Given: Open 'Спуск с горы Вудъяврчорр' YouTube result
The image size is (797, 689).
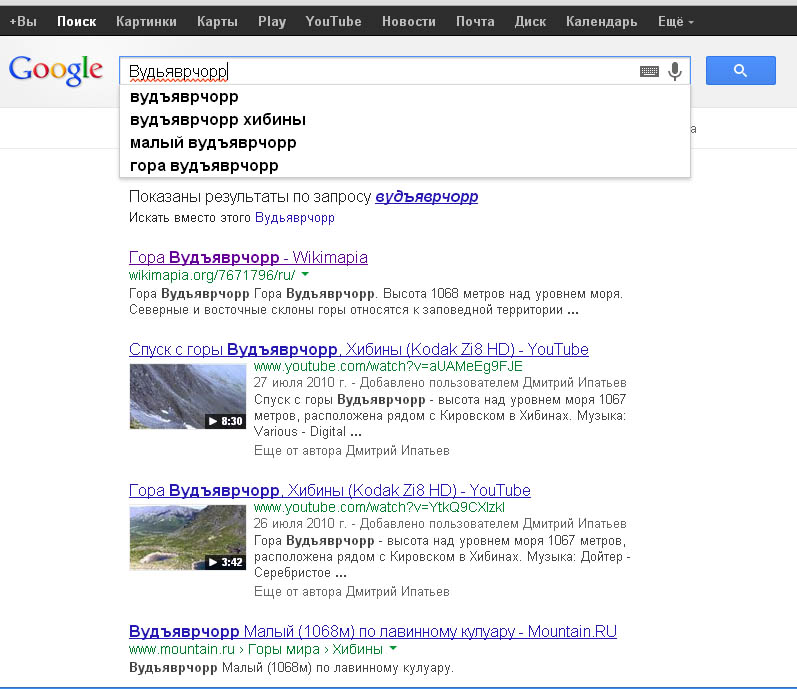Looking at the screenshot, I should pyautogui.click(x=358, y=350).
